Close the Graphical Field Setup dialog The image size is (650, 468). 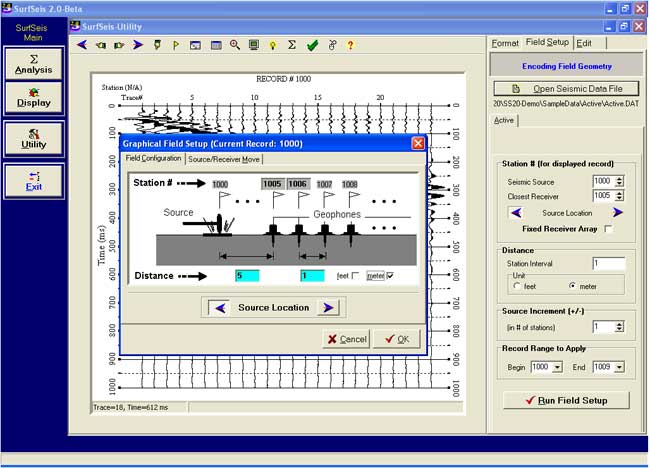point(418,143)
